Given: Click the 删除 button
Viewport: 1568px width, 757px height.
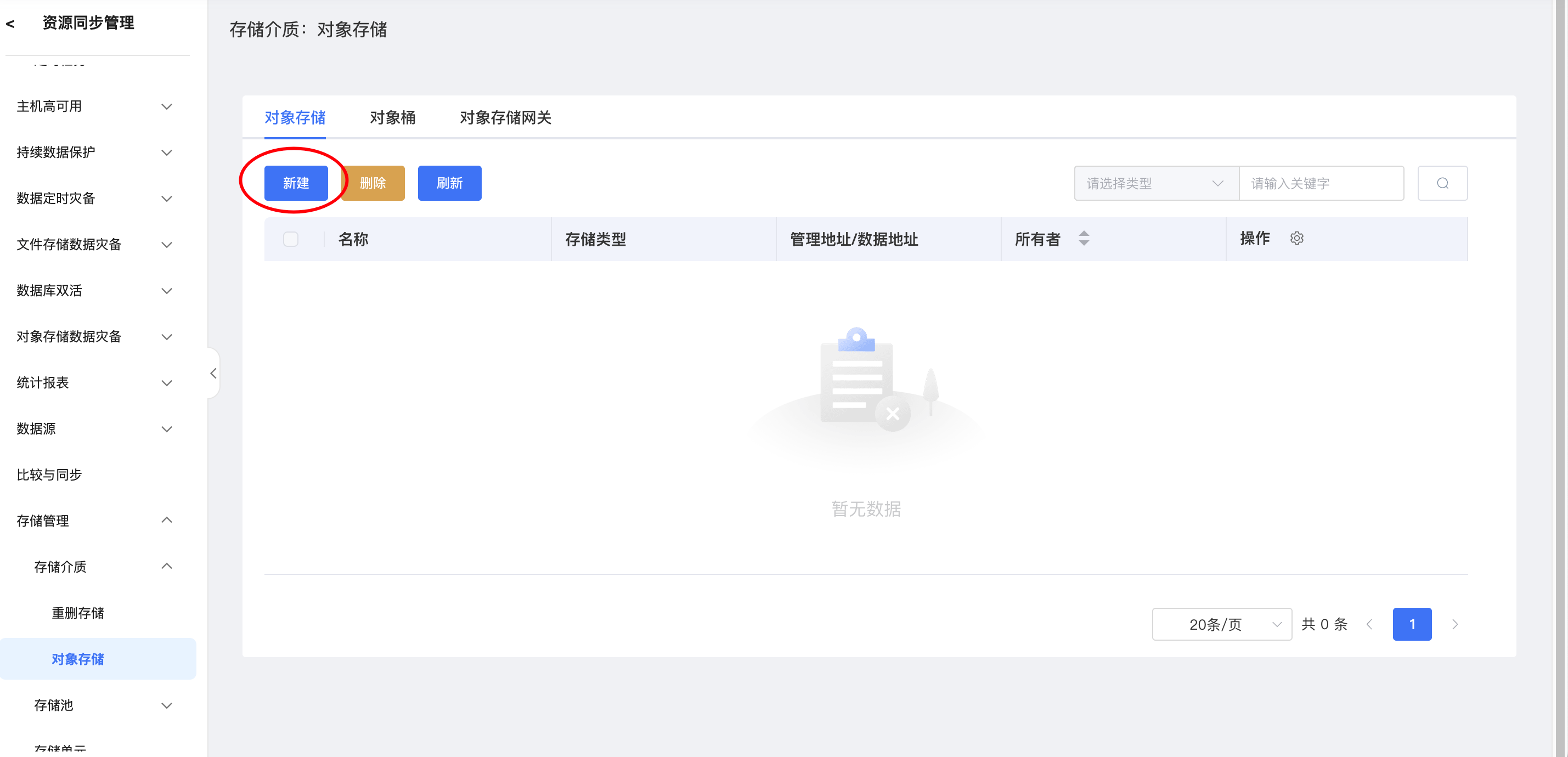Looking at the screenshot, I should (x=373, y=183).
